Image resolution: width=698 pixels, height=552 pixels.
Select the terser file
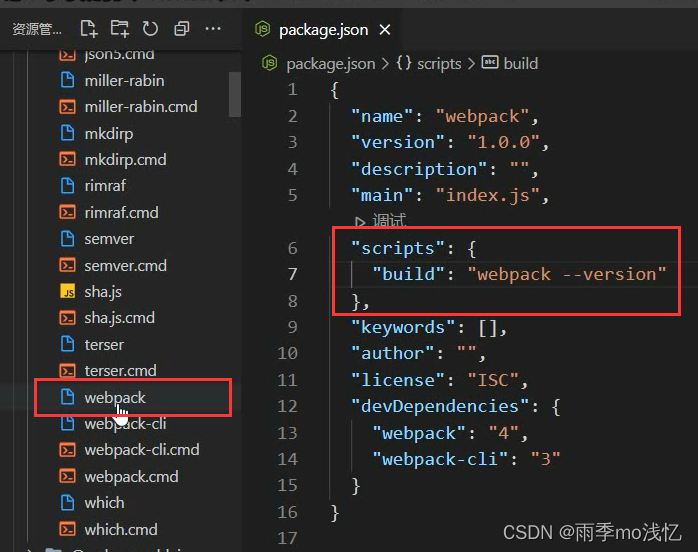click(104, 345)
